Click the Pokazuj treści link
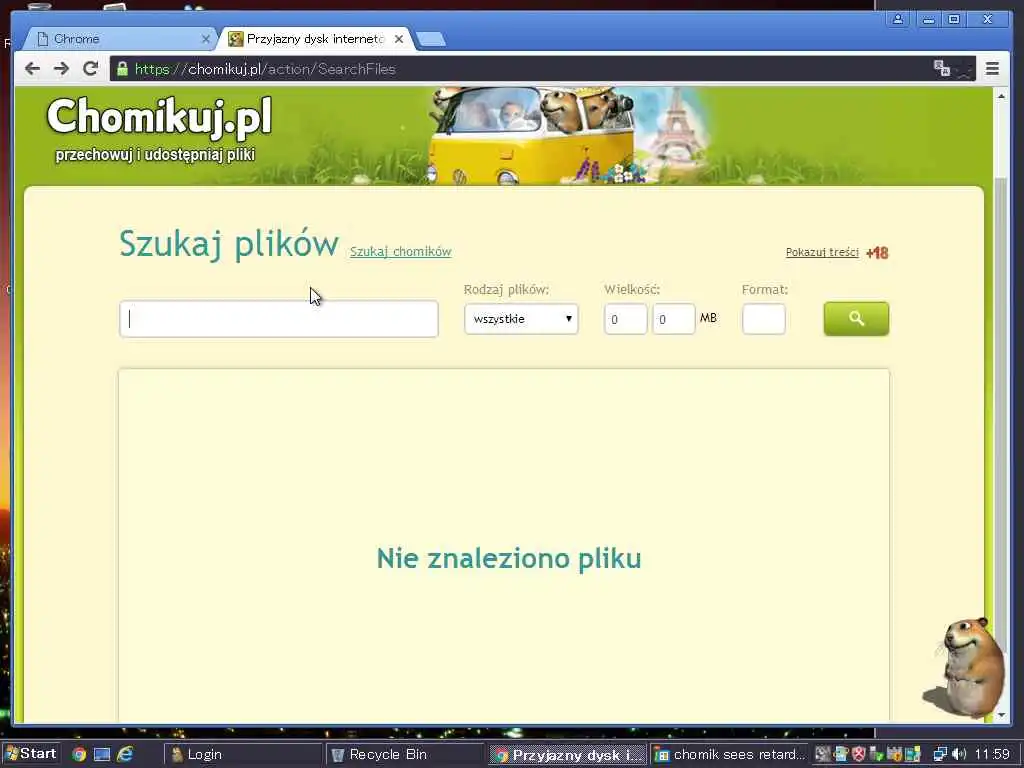Screen dimensions: 1024x768 pos(822,252)
